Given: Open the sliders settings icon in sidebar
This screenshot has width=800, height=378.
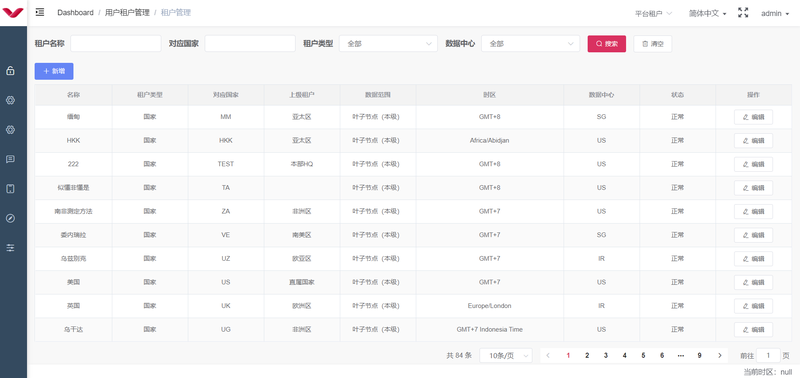Looking at the screenshot, I should pyautogui.click(x=10, y=248).
